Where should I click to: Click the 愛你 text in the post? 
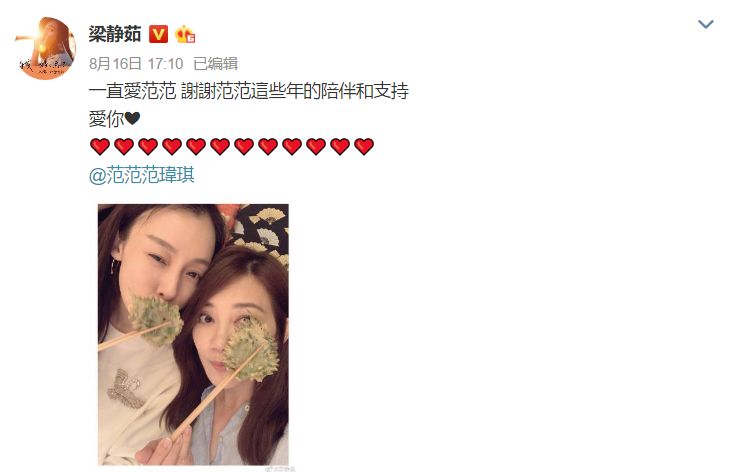point(106,119)
